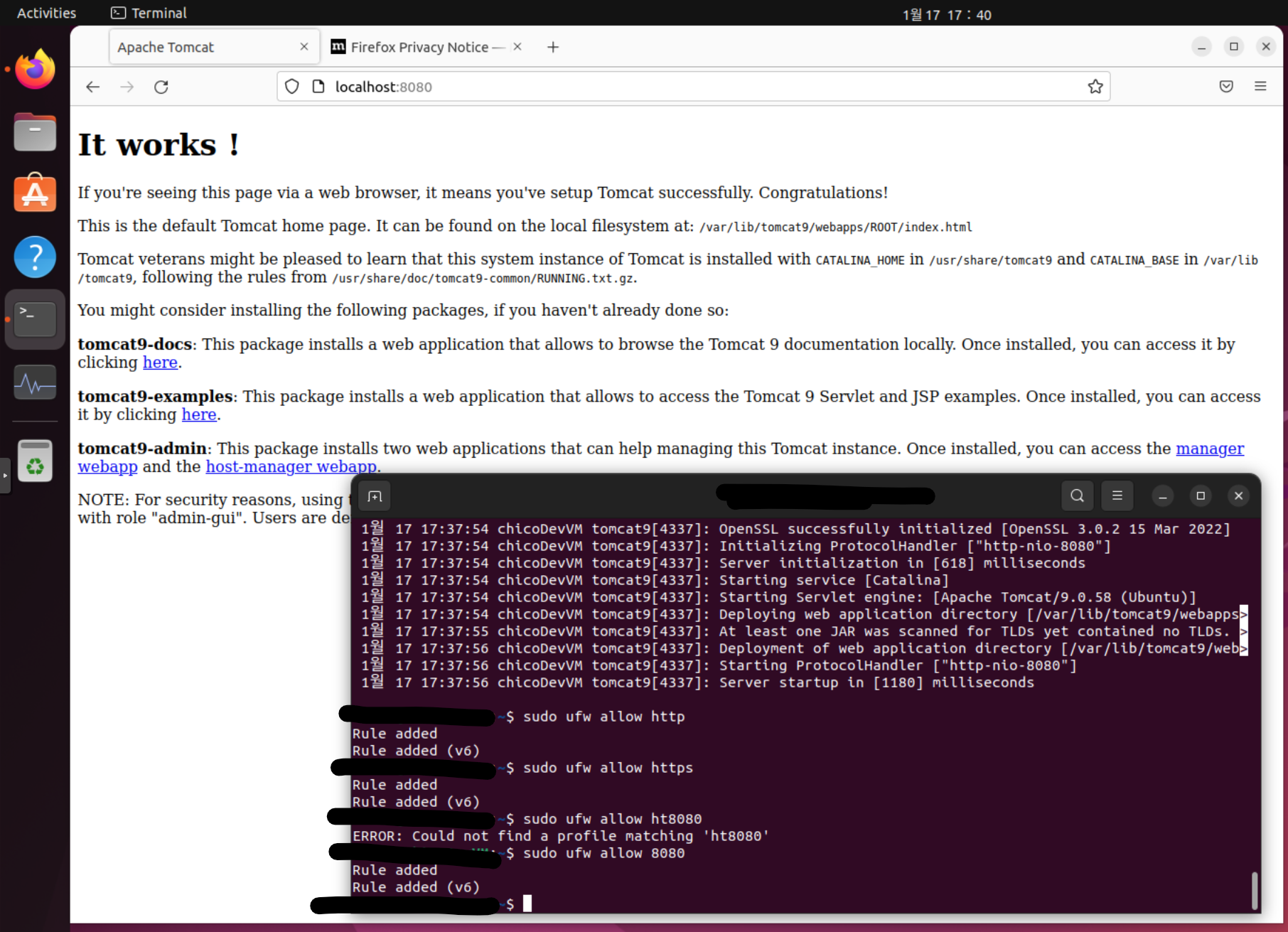Switch to the Firefox Privacy Notice tab
The image size is (1288, 932).
(426, 47)
